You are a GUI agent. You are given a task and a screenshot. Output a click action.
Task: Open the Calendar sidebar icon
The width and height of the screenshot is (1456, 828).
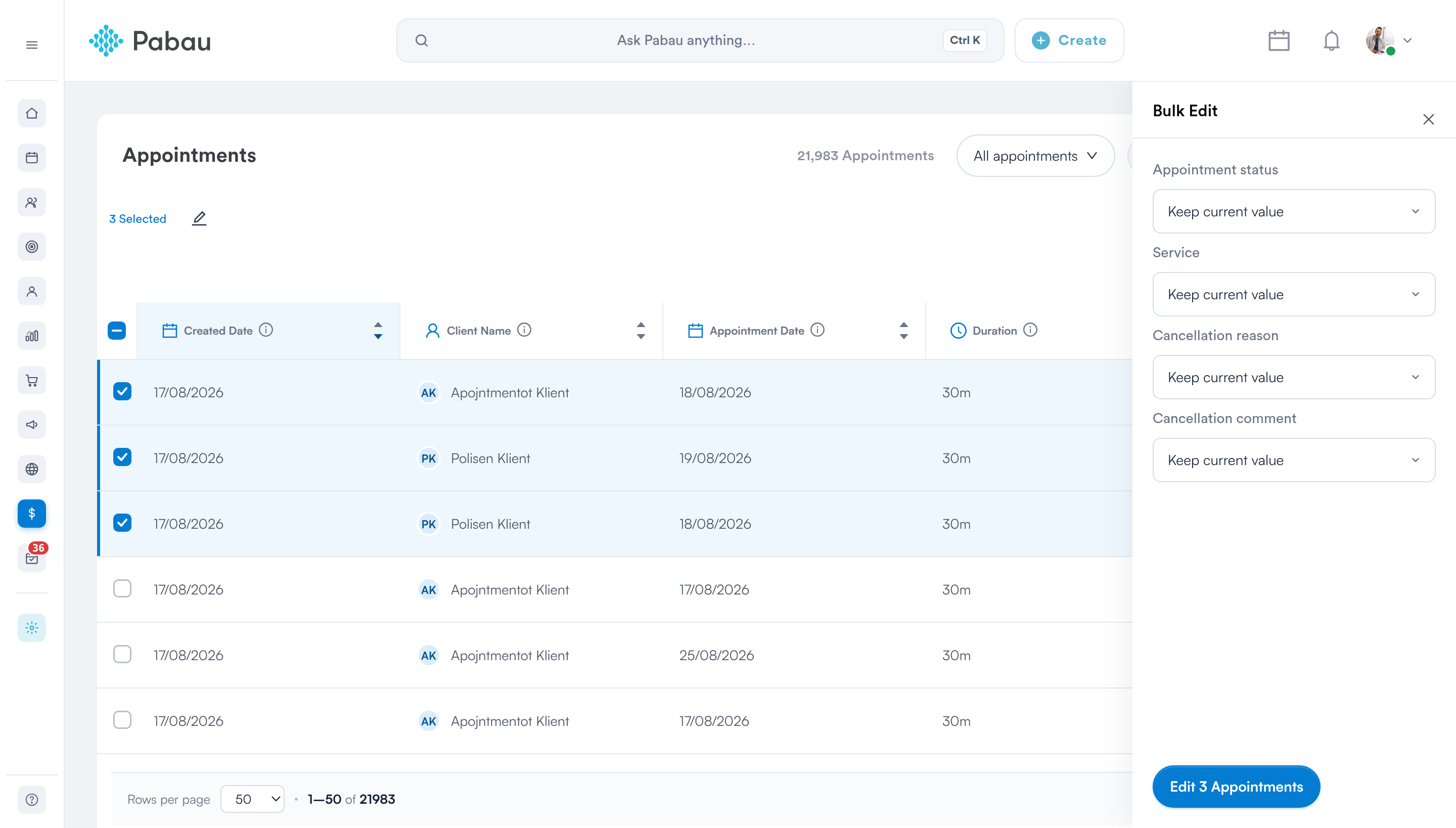[32, 158]
